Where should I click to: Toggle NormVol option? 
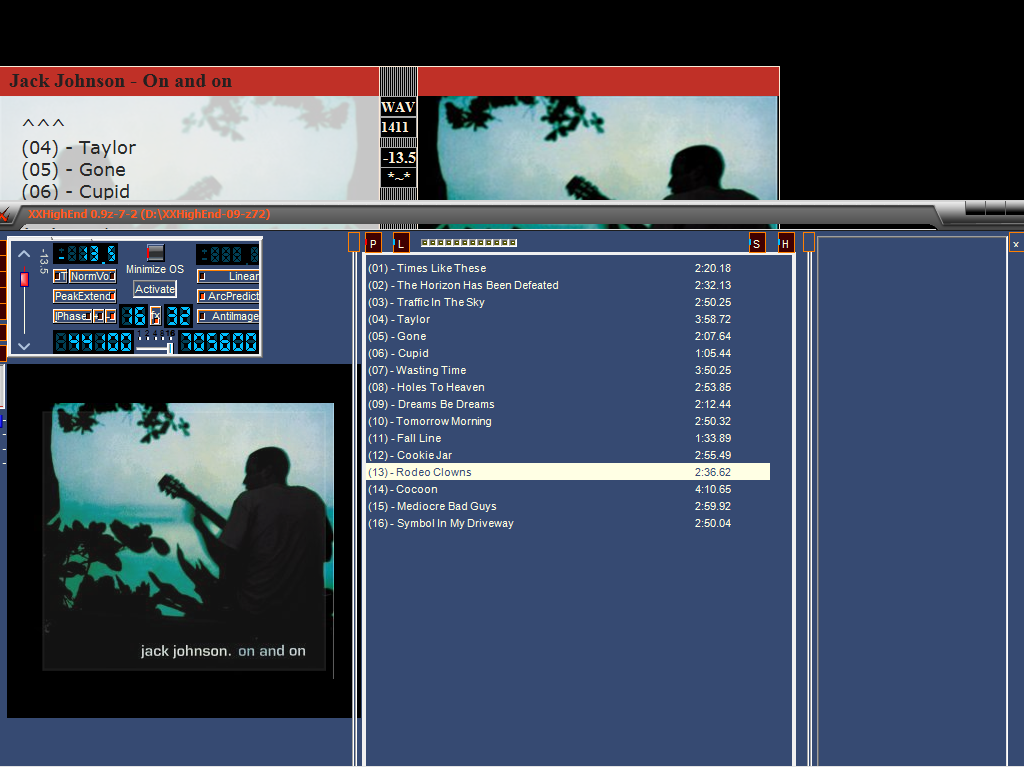point(92,276)
